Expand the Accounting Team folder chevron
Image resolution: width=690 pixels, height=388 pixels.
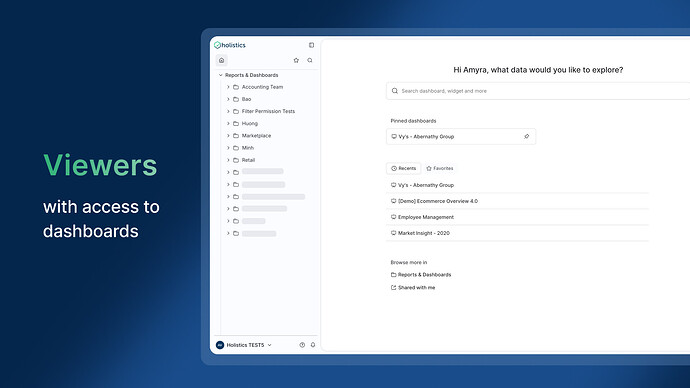click(228, 87)
